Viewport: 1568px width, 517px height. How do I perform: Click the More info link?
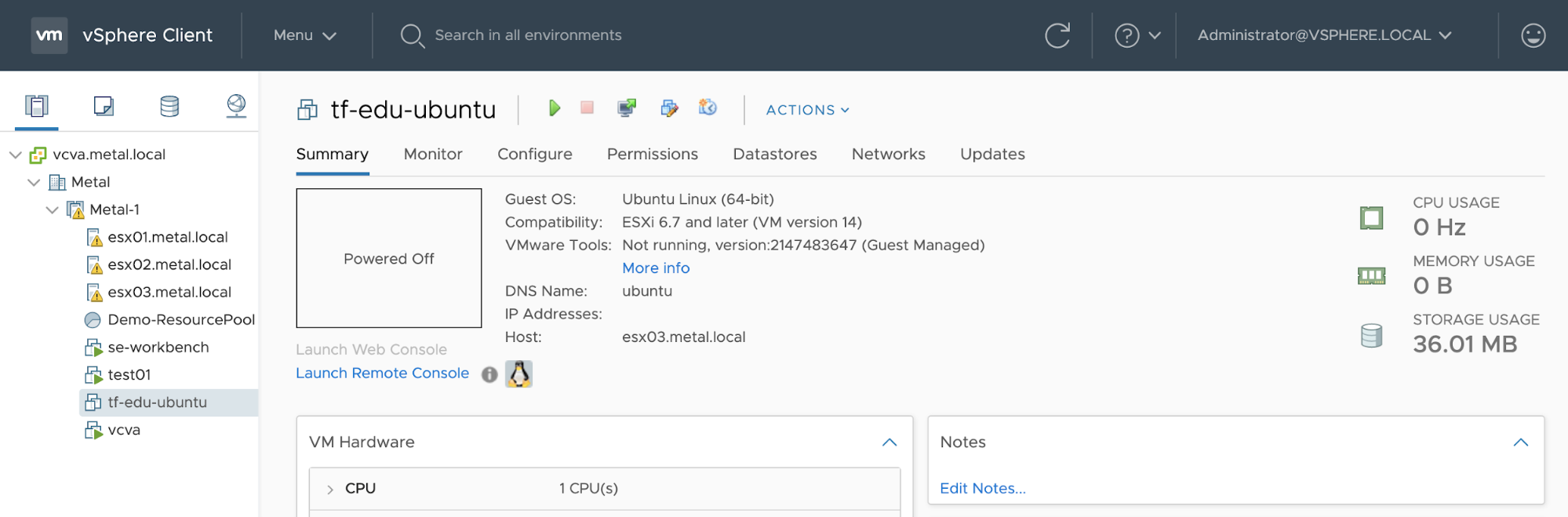[x=656, y=268]
